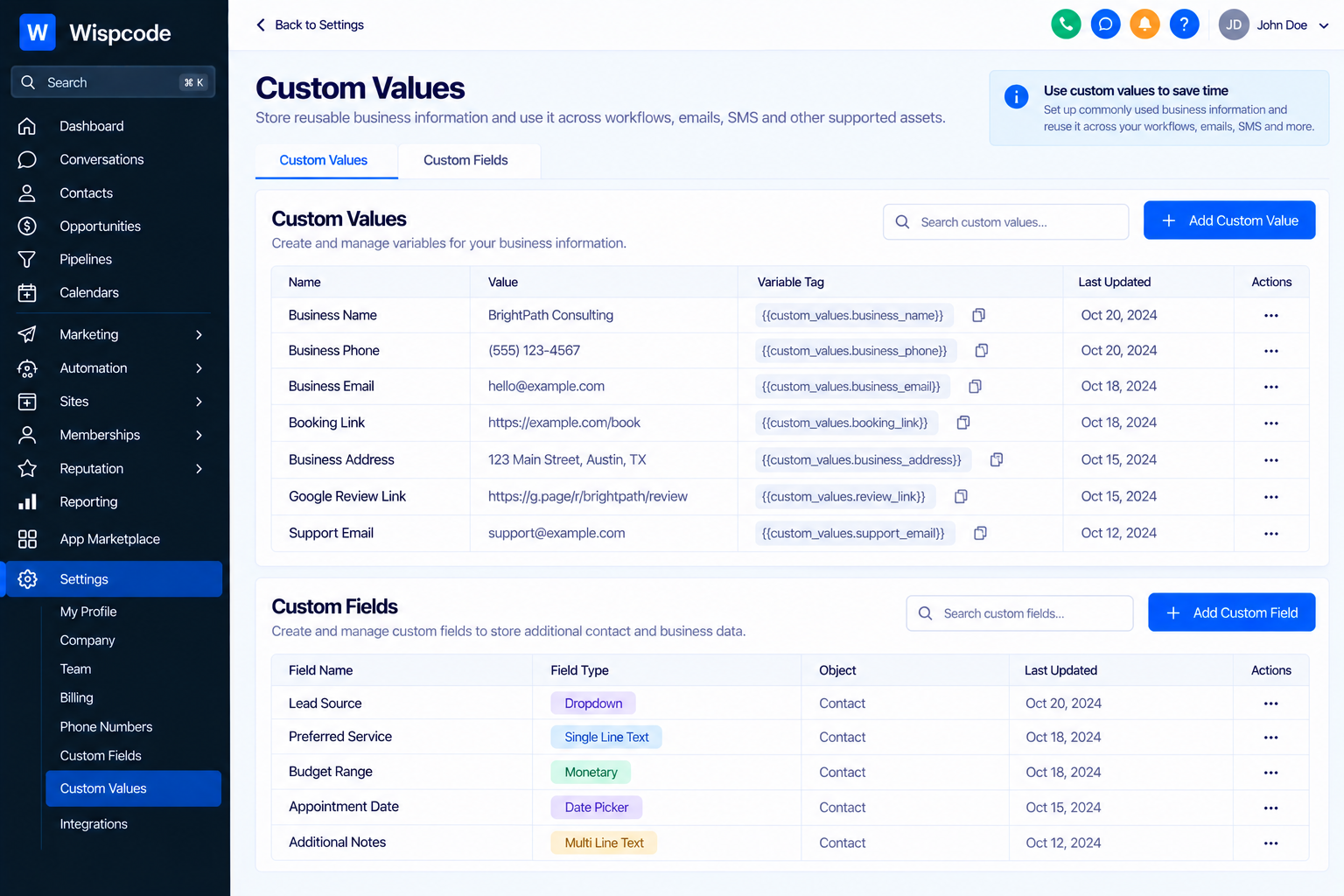Expand the Memberships submenu chevron
Image resolution: width=1344 pixels, height=896 pixels.
point(199,435)
